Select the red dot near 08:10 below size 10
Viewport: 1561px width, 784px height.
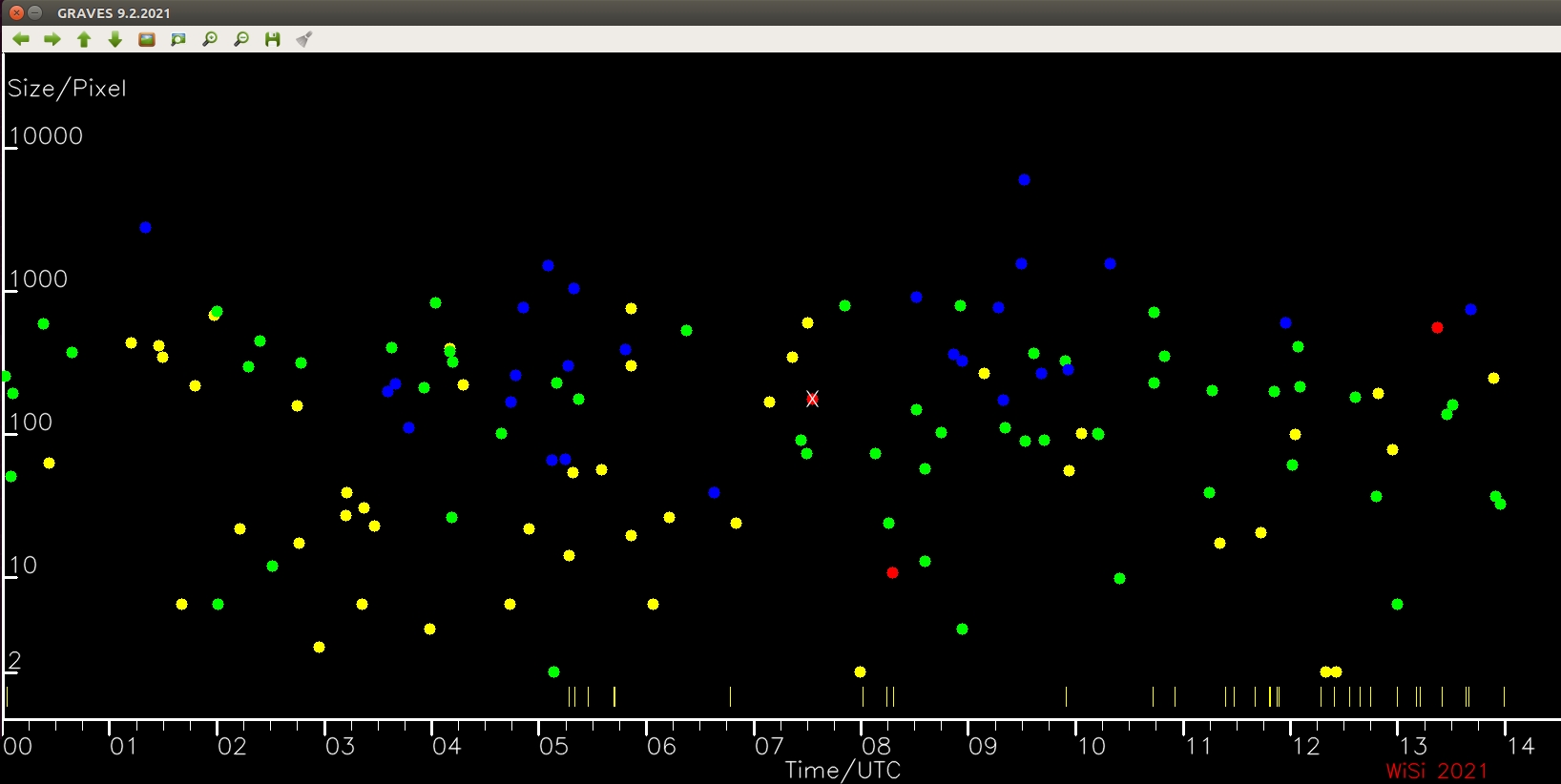(x=892, y=572)
